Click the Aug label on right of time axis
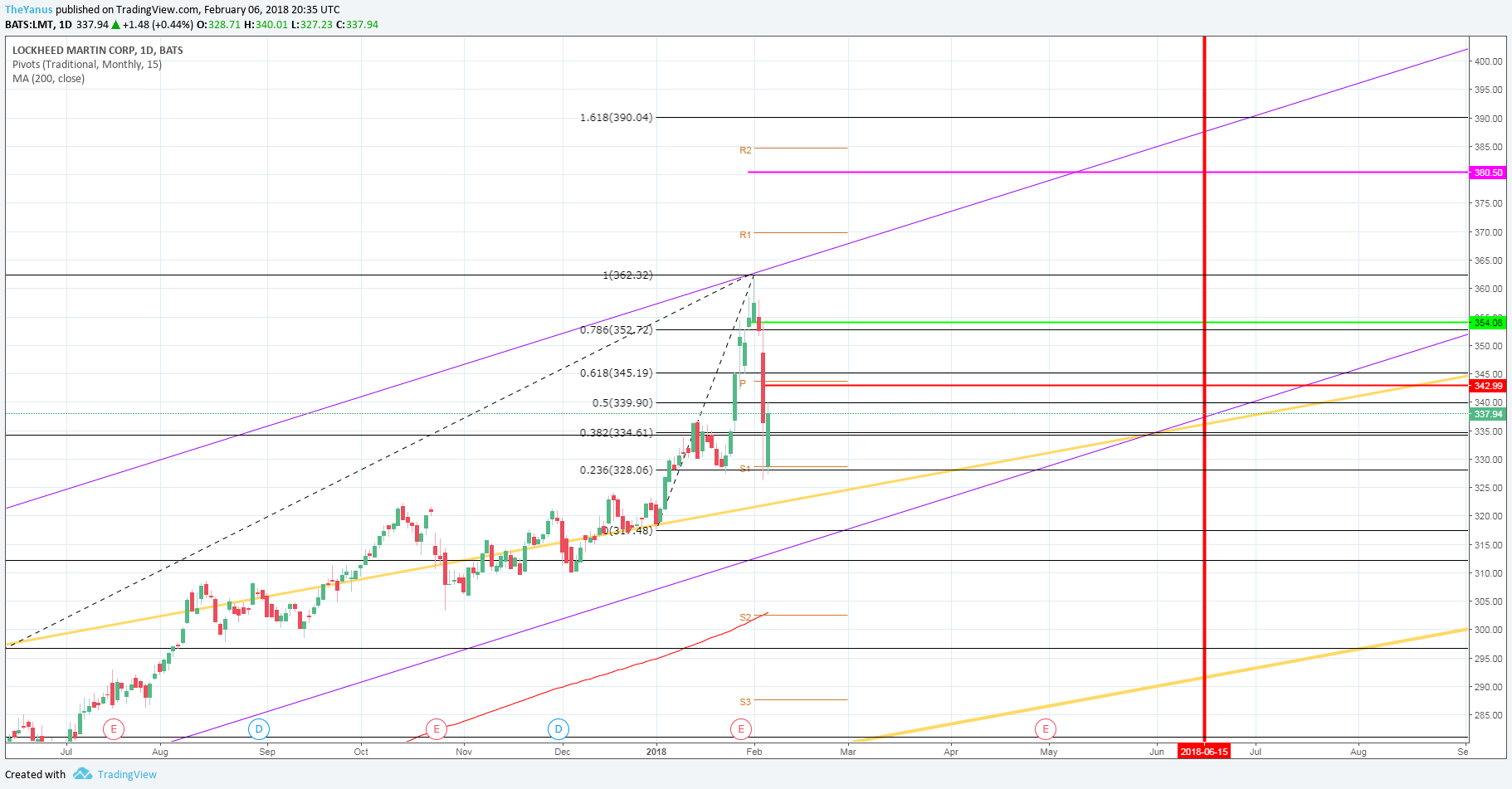 (1358, 752)
